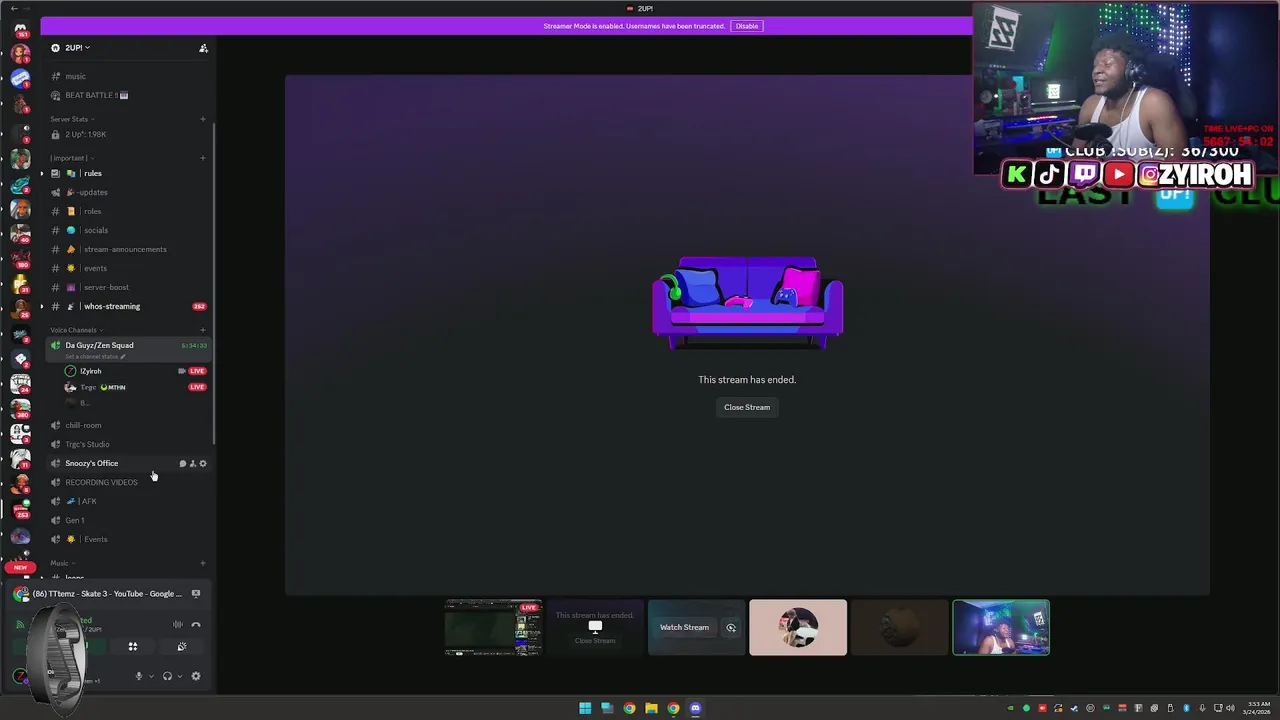Select pink avatar participant tile
The image size is (1280, 720).
[798, 628]
